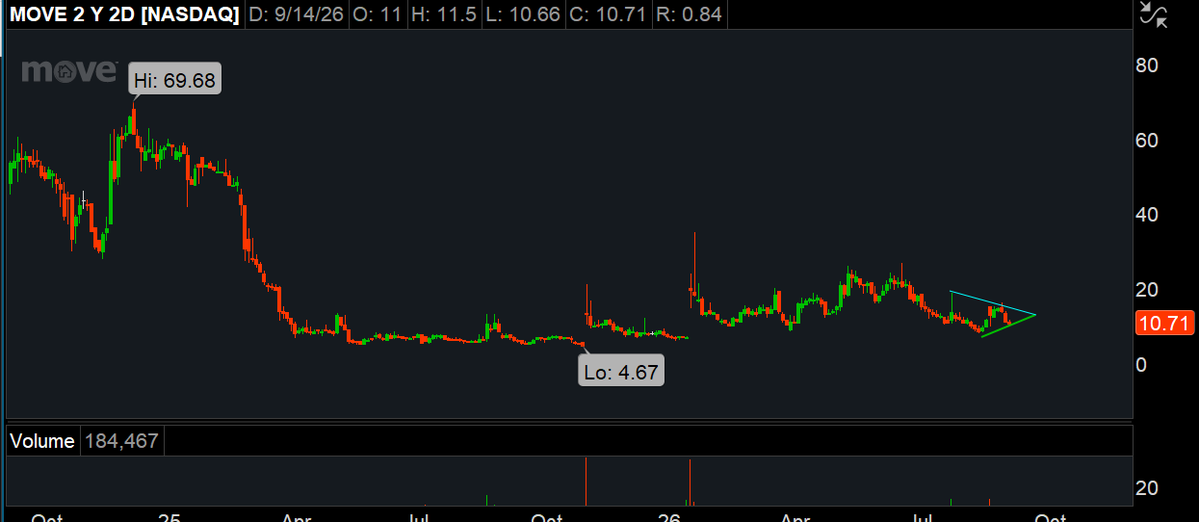Screen dimensions: 1199x522
Task: Click the 26 year label on time axis
Action: pyautogui.click(x=669, y=517)
